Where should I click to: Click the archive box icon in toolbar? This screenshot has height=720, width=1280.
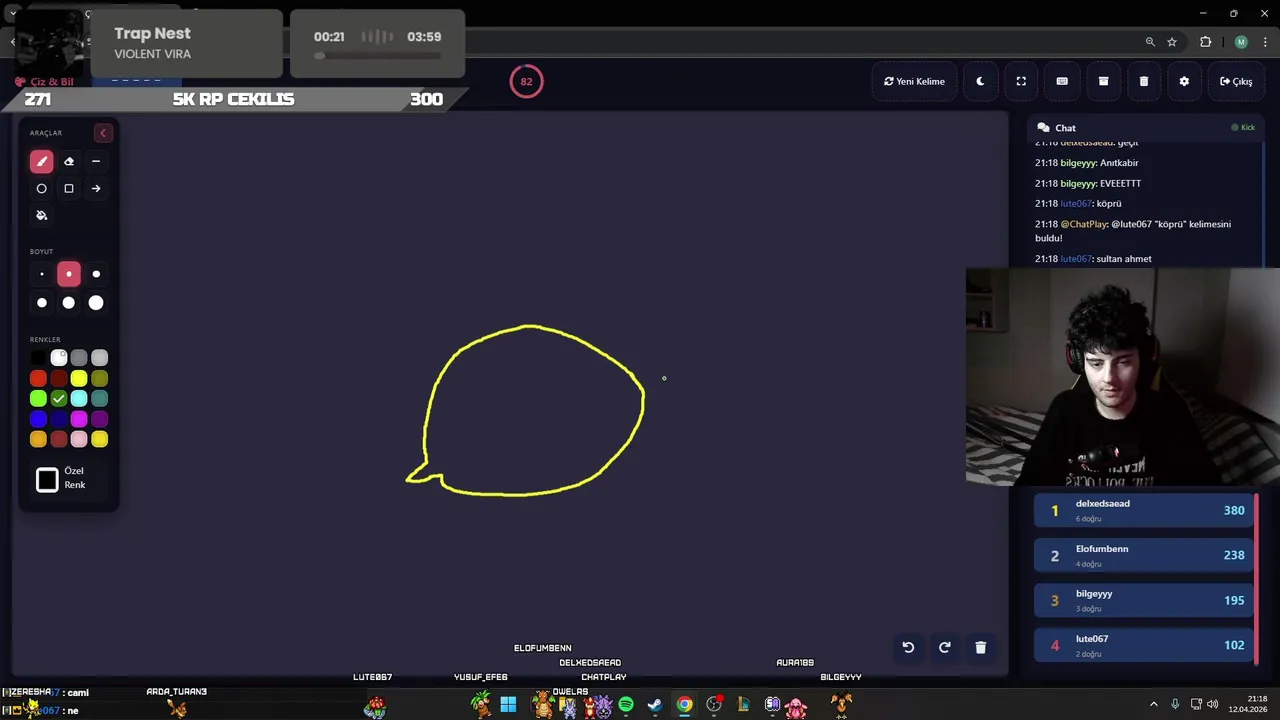(x=1103, y=81)
